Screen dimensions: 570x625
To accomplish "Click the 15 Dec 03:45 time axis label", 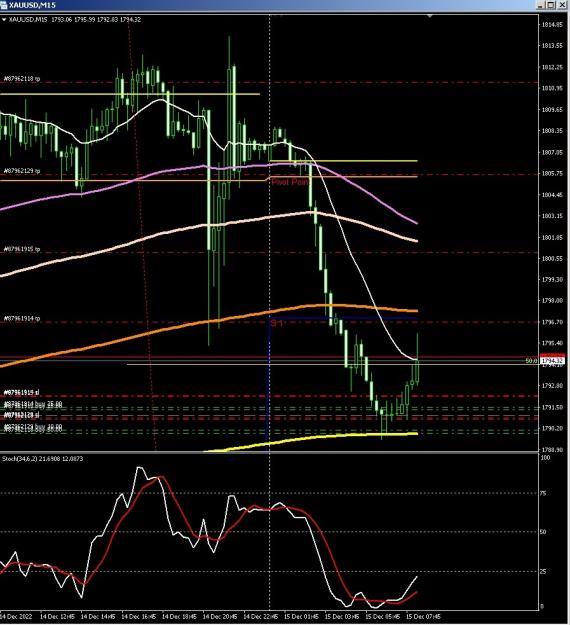I will (x=342, y=617).
